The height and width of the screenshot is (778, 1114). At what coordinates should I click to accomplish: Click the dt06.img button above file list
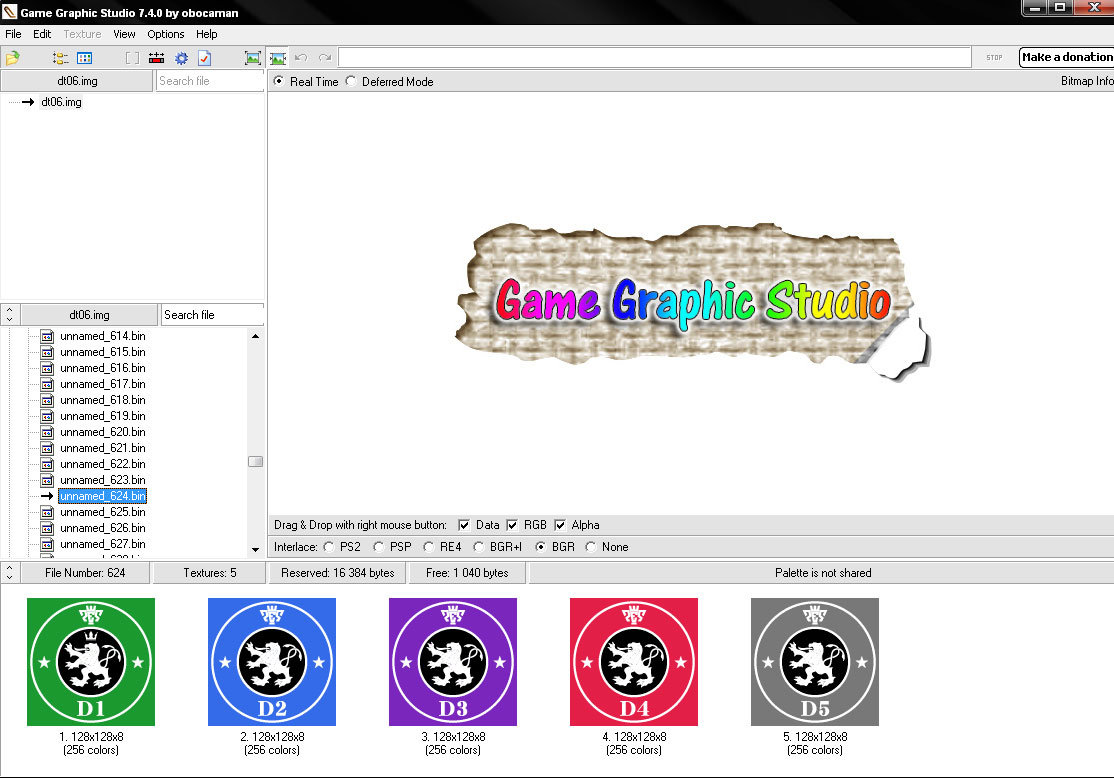(89, 315)
